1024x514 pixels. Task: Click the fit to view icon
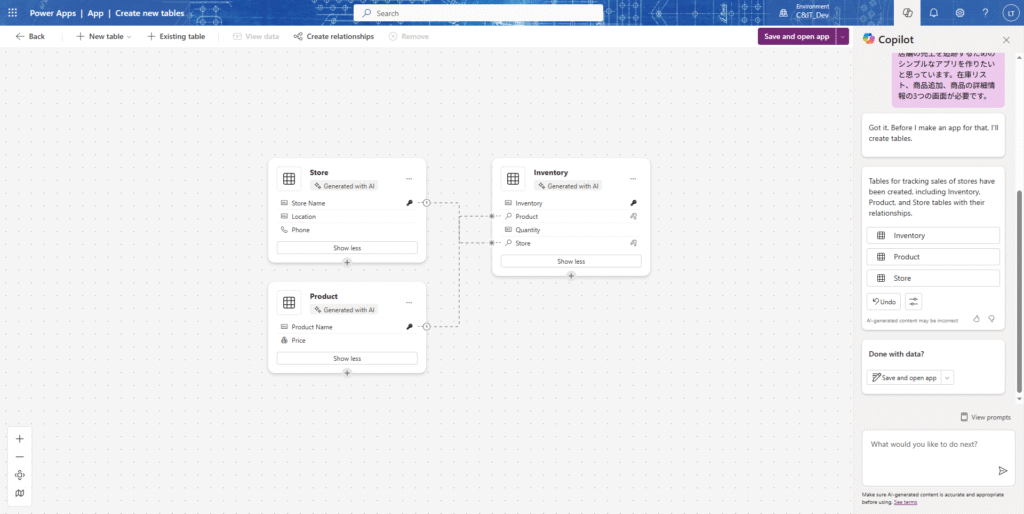pos(19,475)
